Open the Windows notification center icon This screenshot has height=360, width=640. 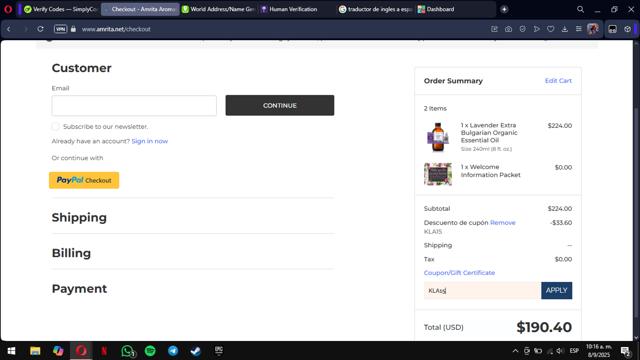[x=625, y=351]
